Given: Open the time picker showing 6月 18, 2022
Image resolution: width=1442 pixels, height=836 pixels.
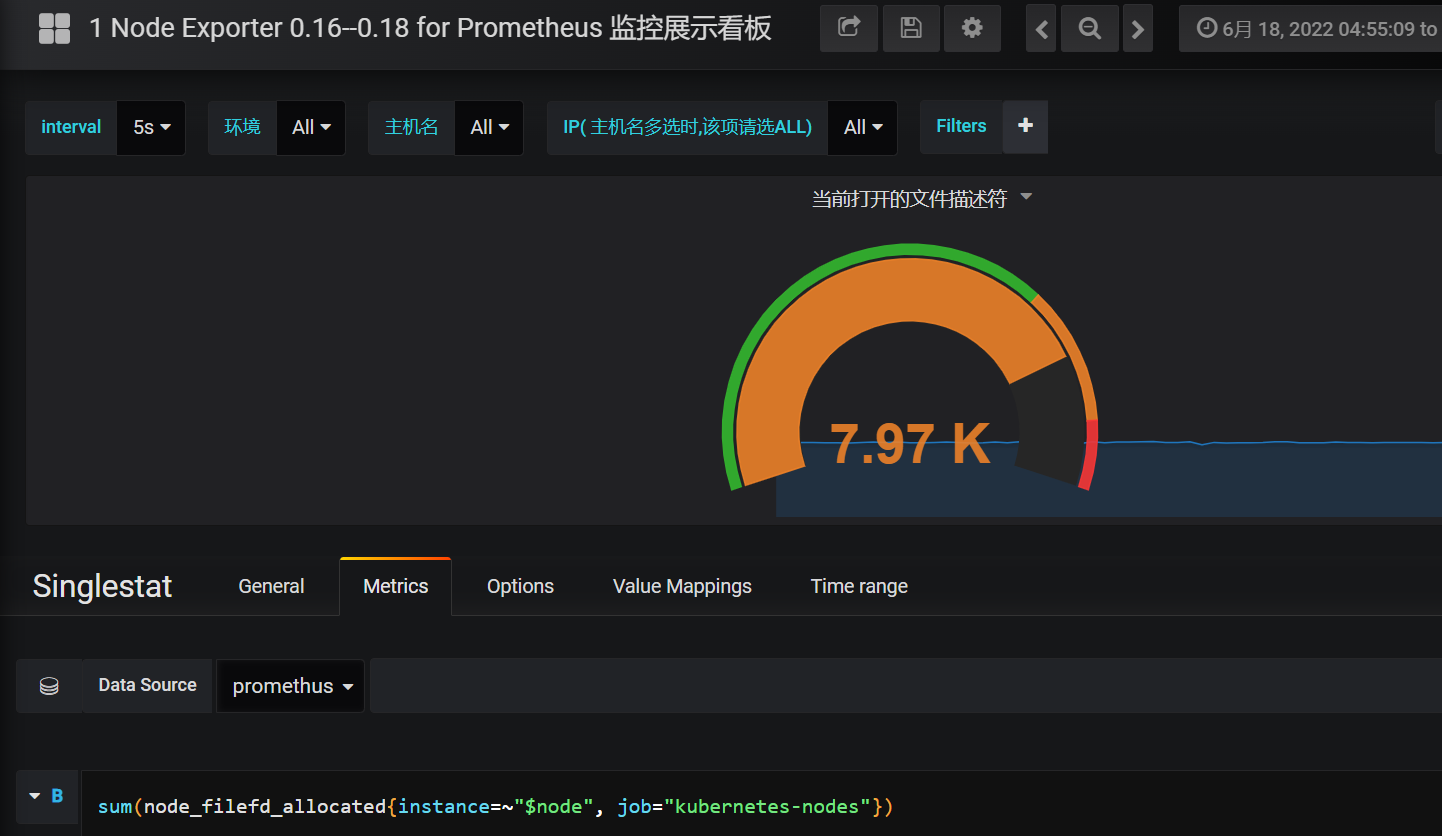Looking at the screenshot, I should point(1310,28).
